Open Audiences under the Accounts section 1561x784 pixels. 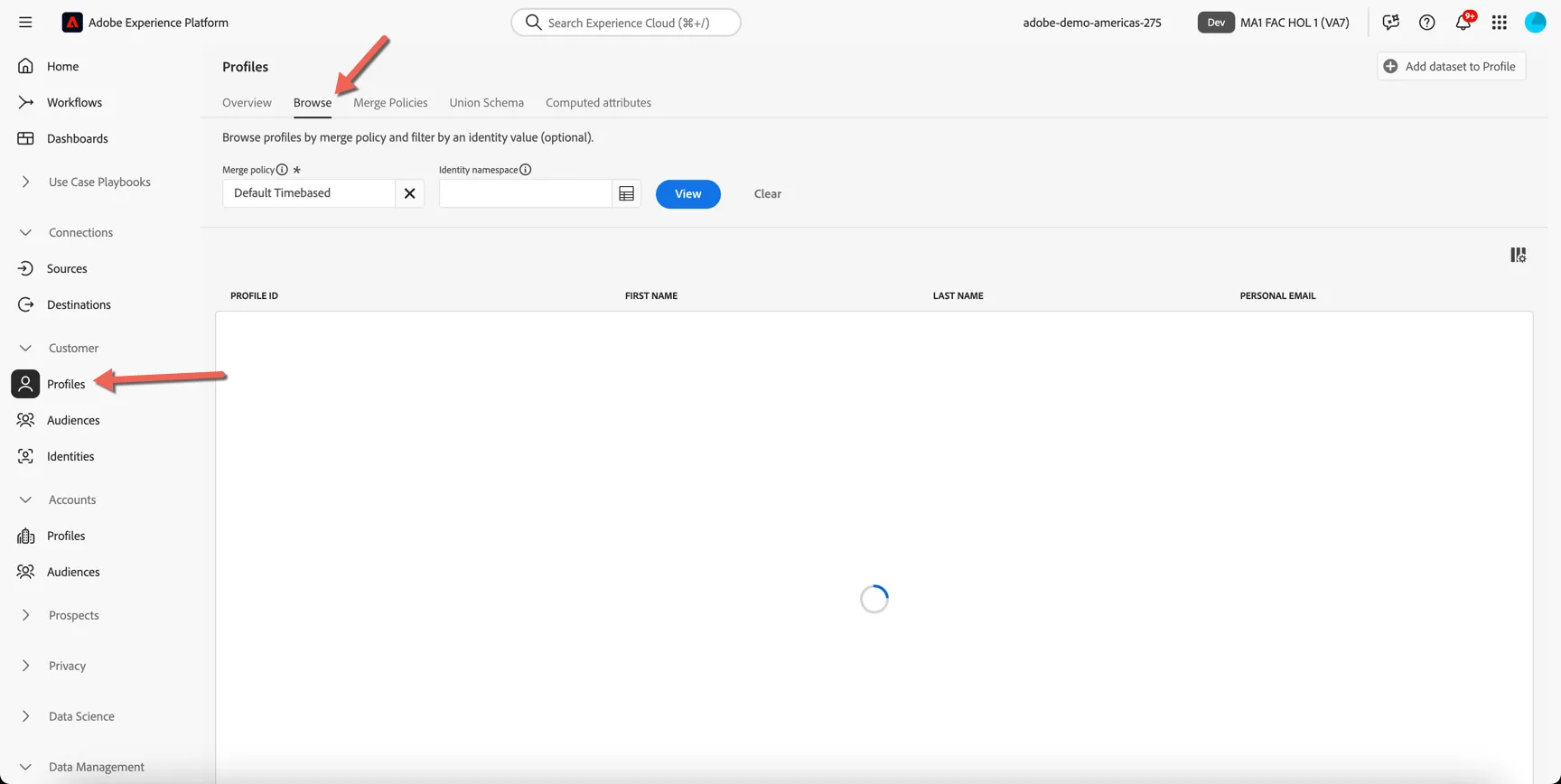tap(73, 572)
